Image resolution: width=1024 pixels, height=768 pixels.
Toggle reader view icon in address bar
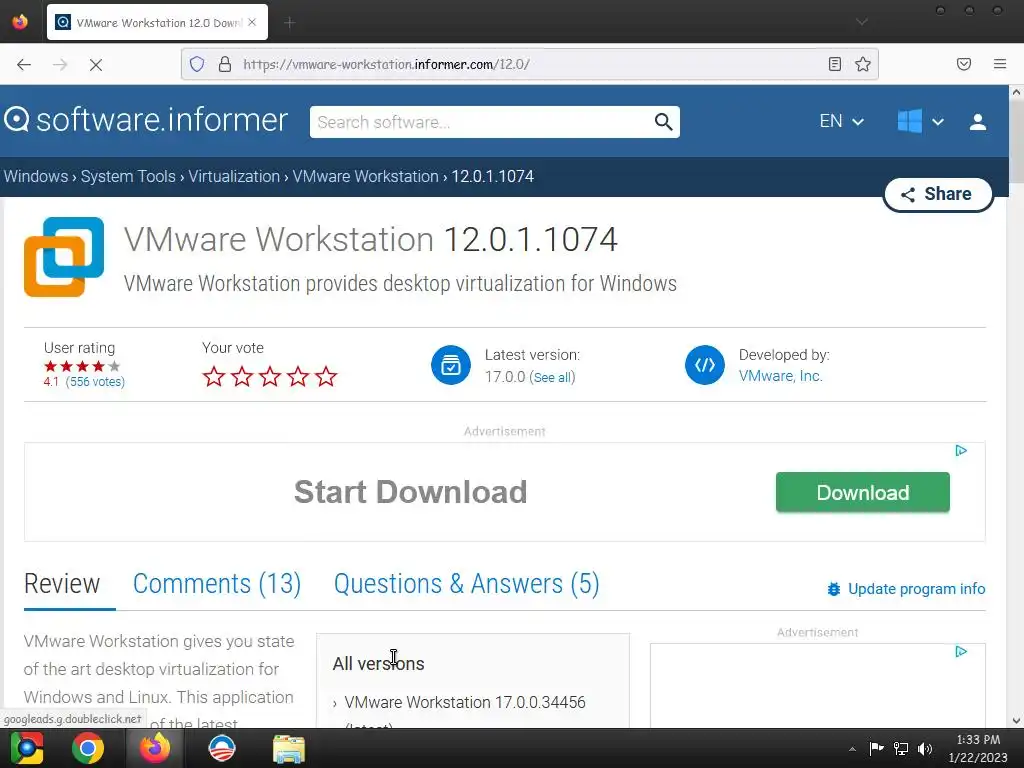tap(835, 64)
